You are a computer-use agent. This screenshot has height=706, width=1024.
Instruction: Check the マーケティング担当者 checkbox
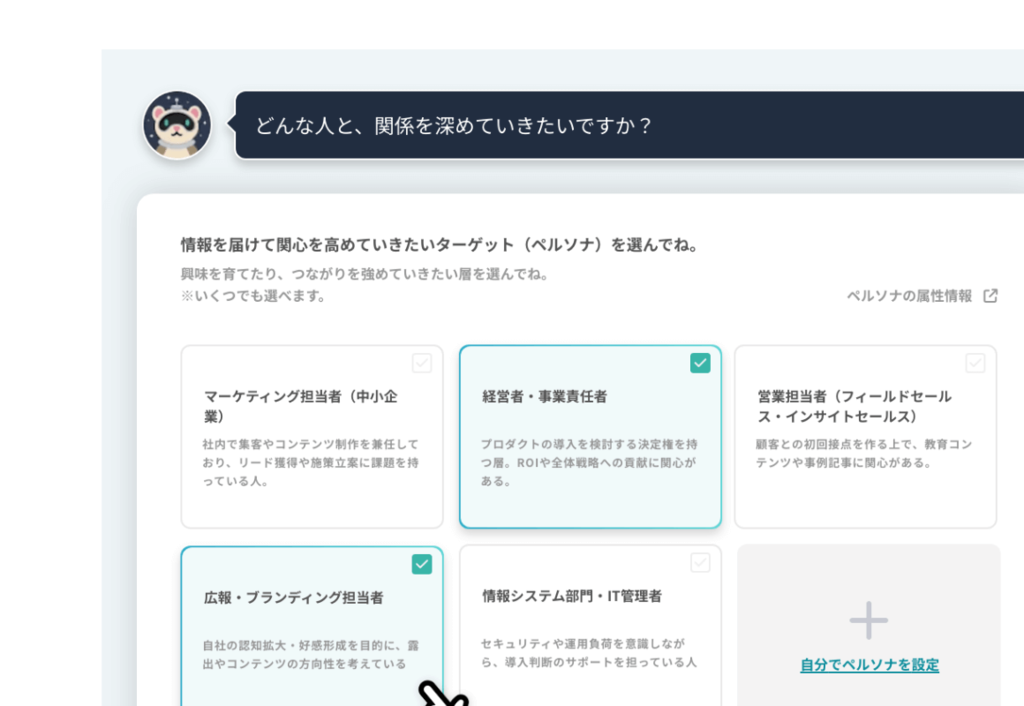coord(422,363)
